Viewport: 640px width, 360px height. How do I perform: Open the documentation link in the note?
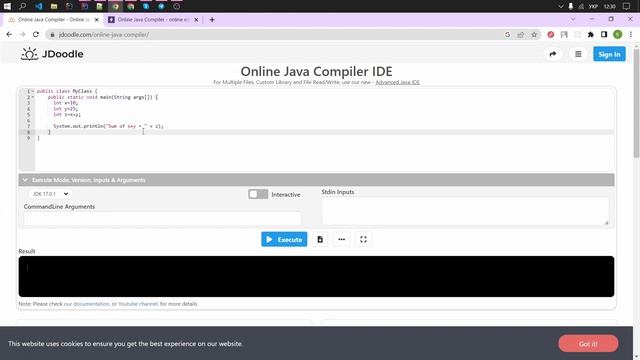click(91, 304)
